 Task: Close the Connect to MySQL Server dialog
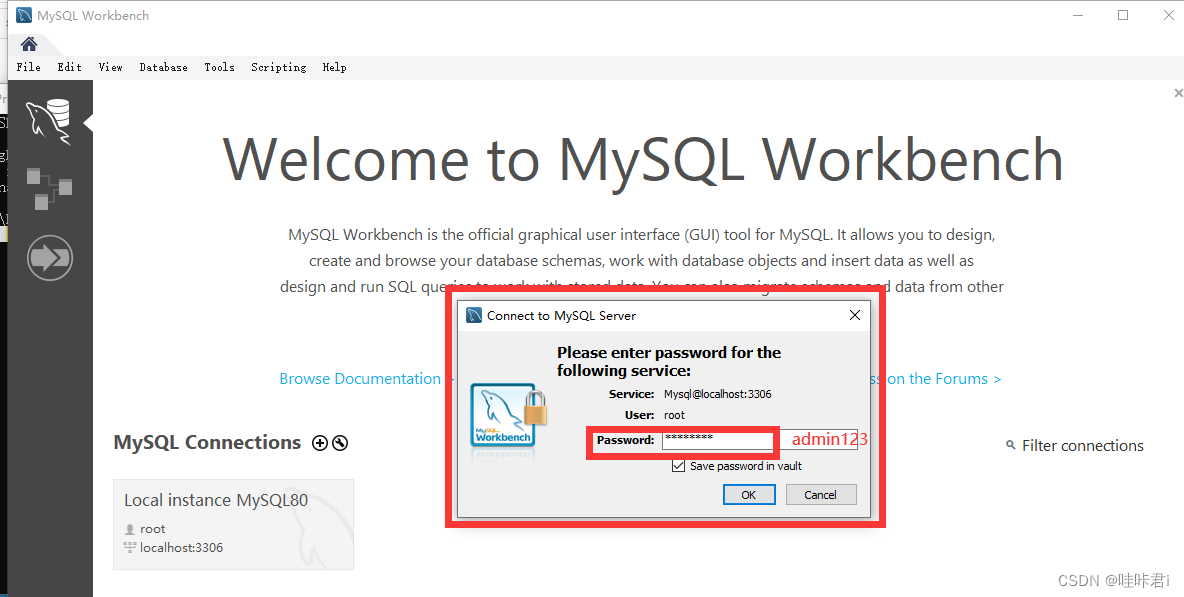(x=855, y=315)
